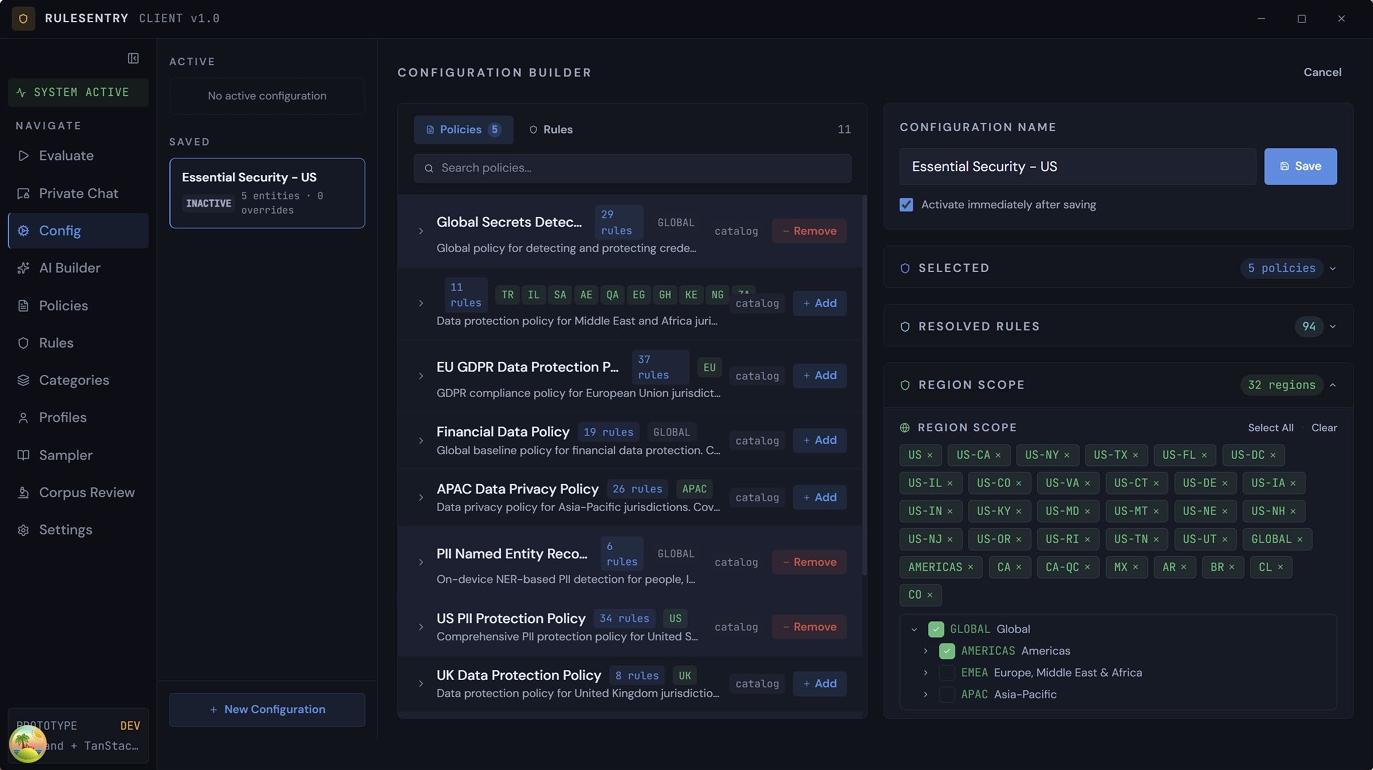Image resolution: width=1373 pixels, height=770 pixels.
Task: Open Sampler page
Action: pyautogui.click(x=78, y=455)
